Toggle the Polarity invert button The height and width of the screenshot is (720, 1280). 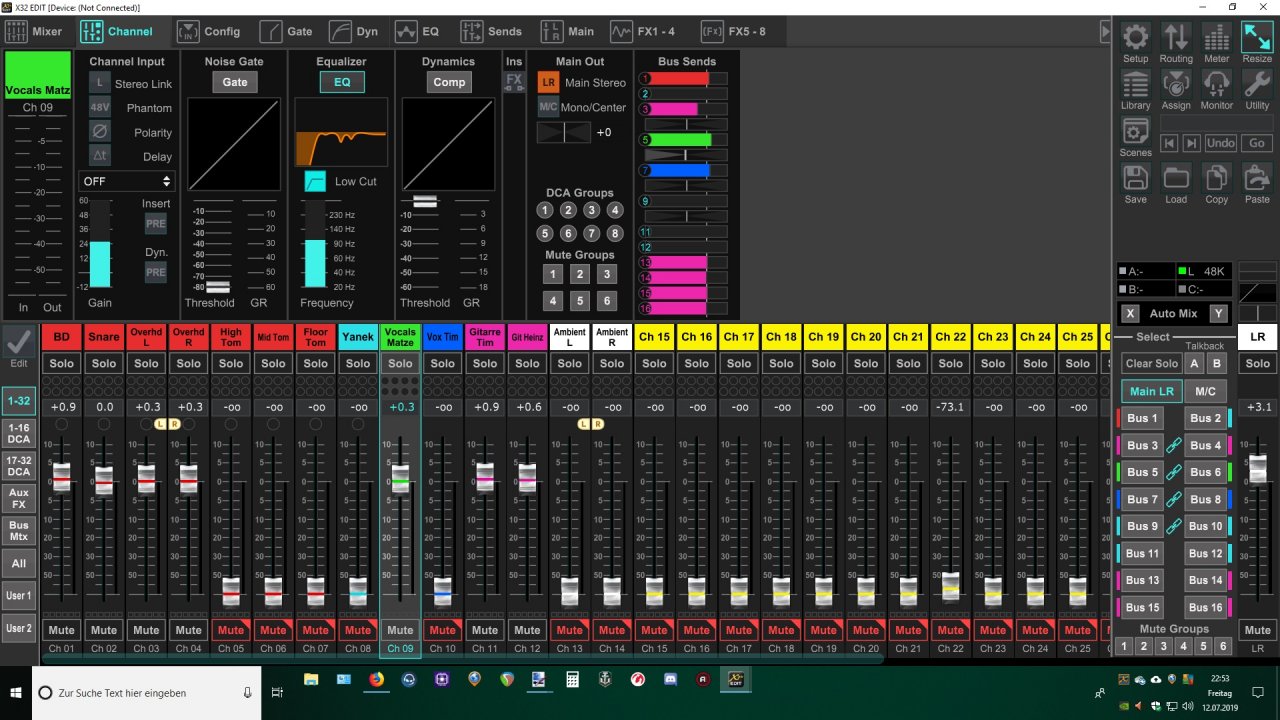pos(100,131)
